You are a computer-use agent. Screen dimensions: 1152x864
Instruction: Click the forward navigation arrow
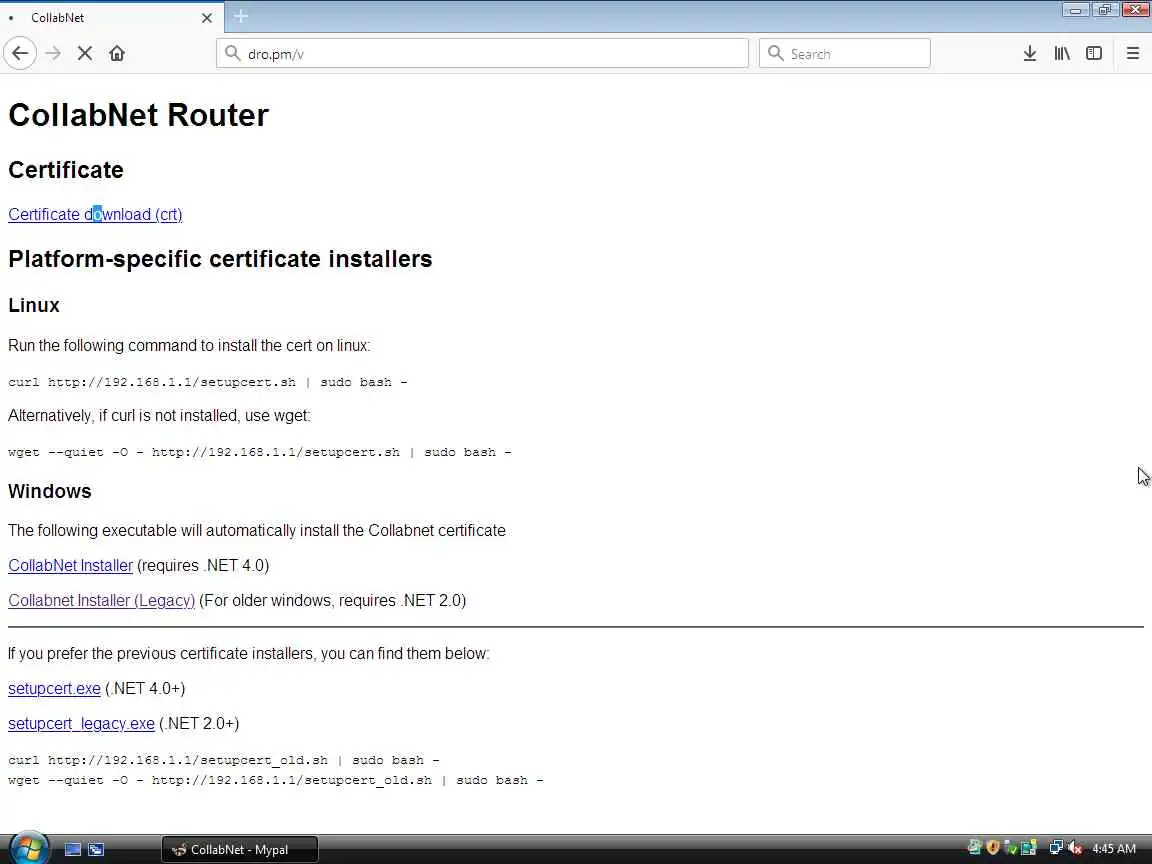click(x=53, y=54)
